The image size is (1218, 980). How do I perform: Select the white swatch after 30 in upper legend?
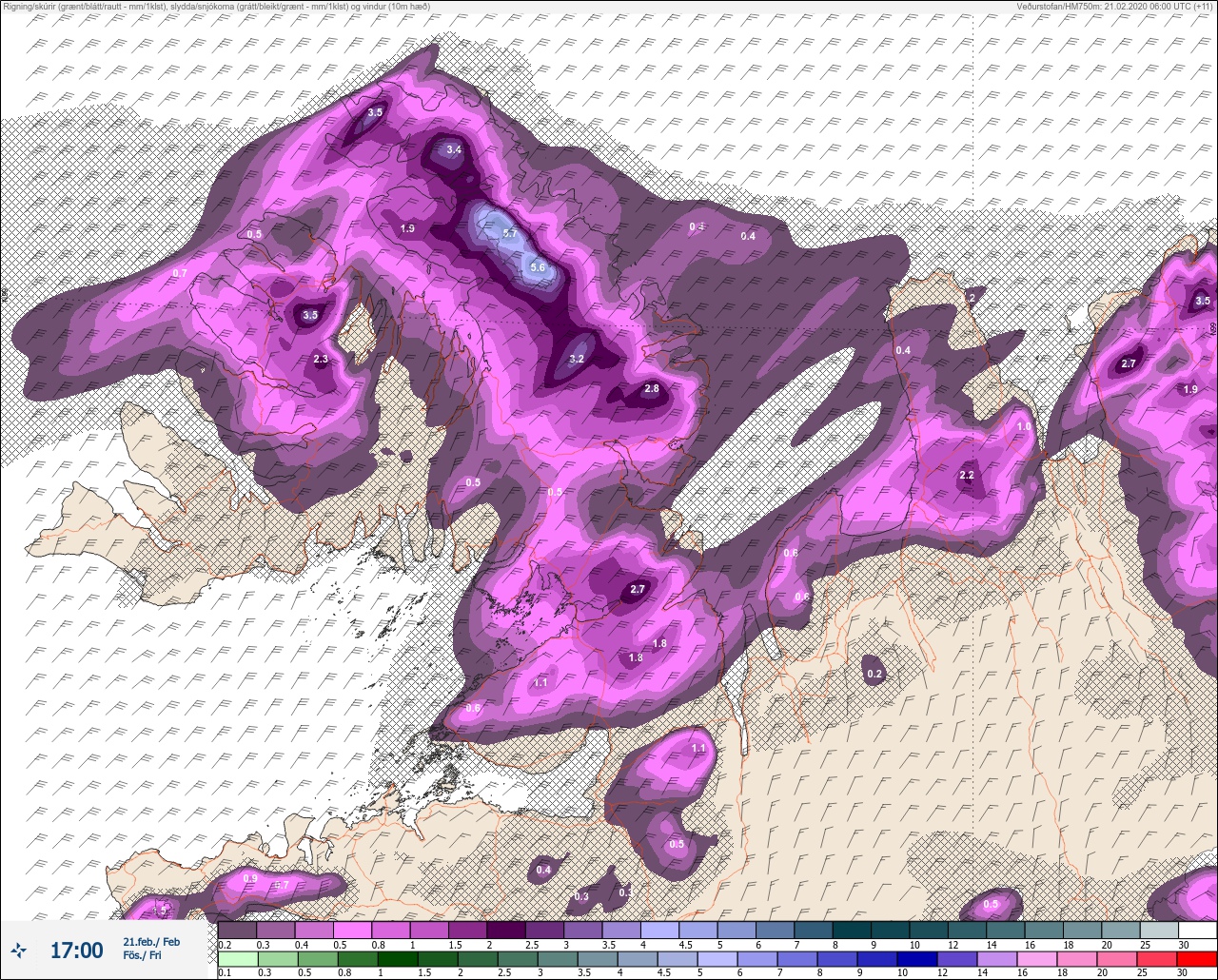[x=1197, y=930]
